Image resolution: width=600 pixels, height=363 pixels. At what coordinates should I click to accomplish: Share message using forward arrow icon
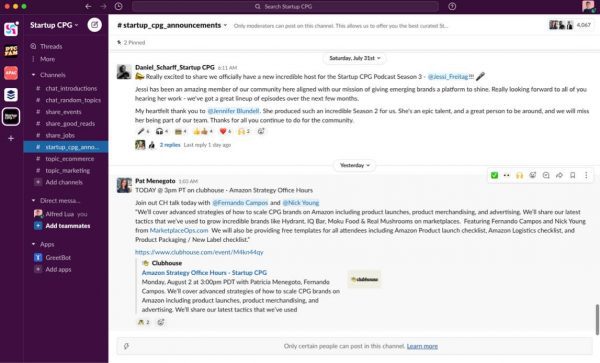tap(559, 175)
